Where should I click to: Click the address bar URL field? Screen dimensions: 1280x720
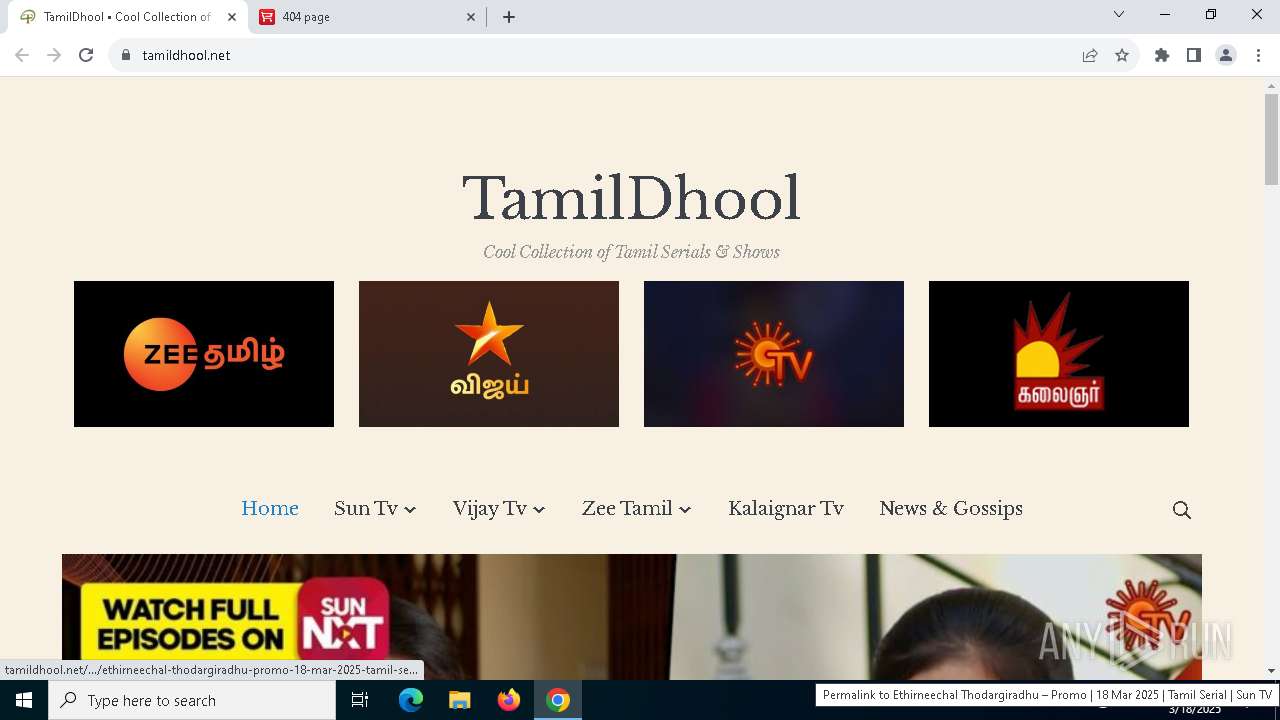(x=600, y=55)
